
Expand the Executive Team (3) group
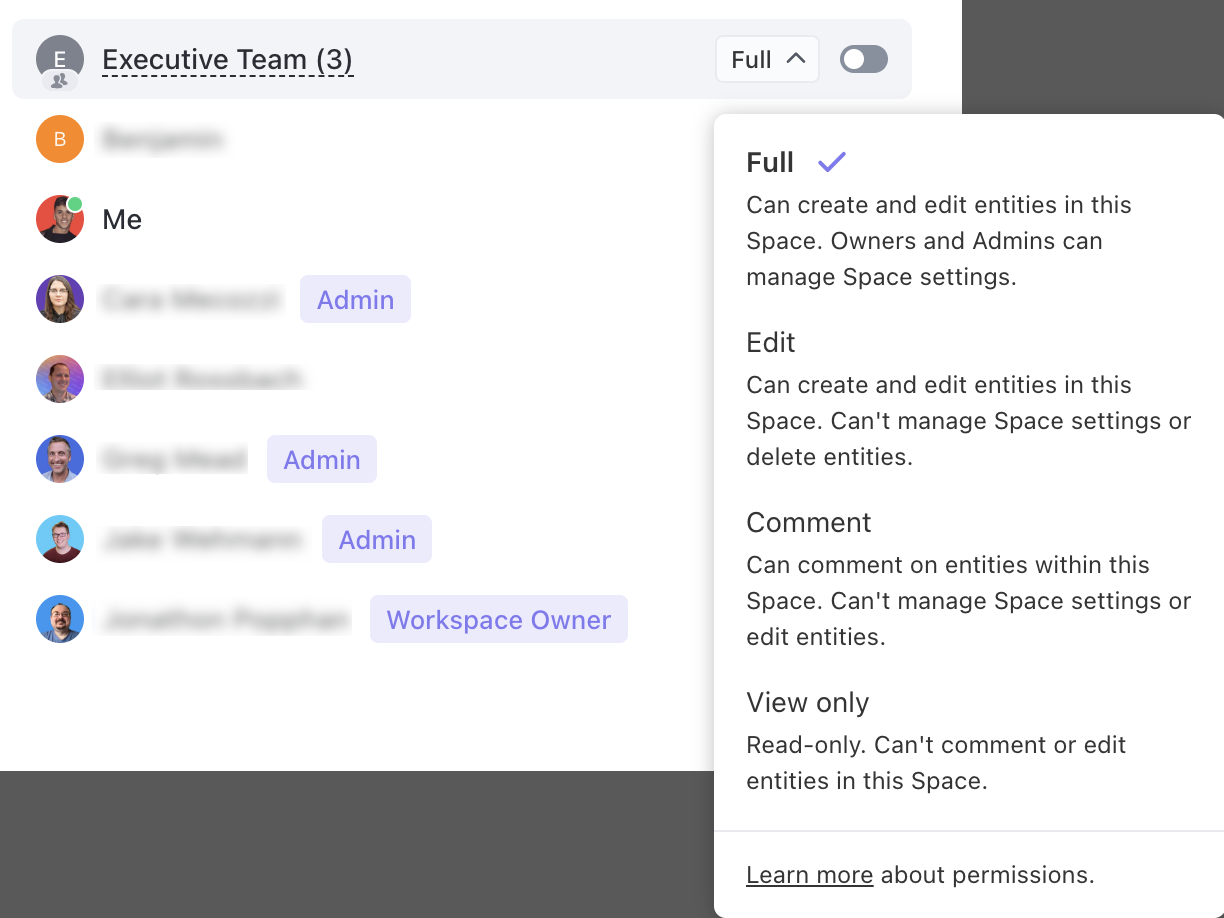point(227,59)
